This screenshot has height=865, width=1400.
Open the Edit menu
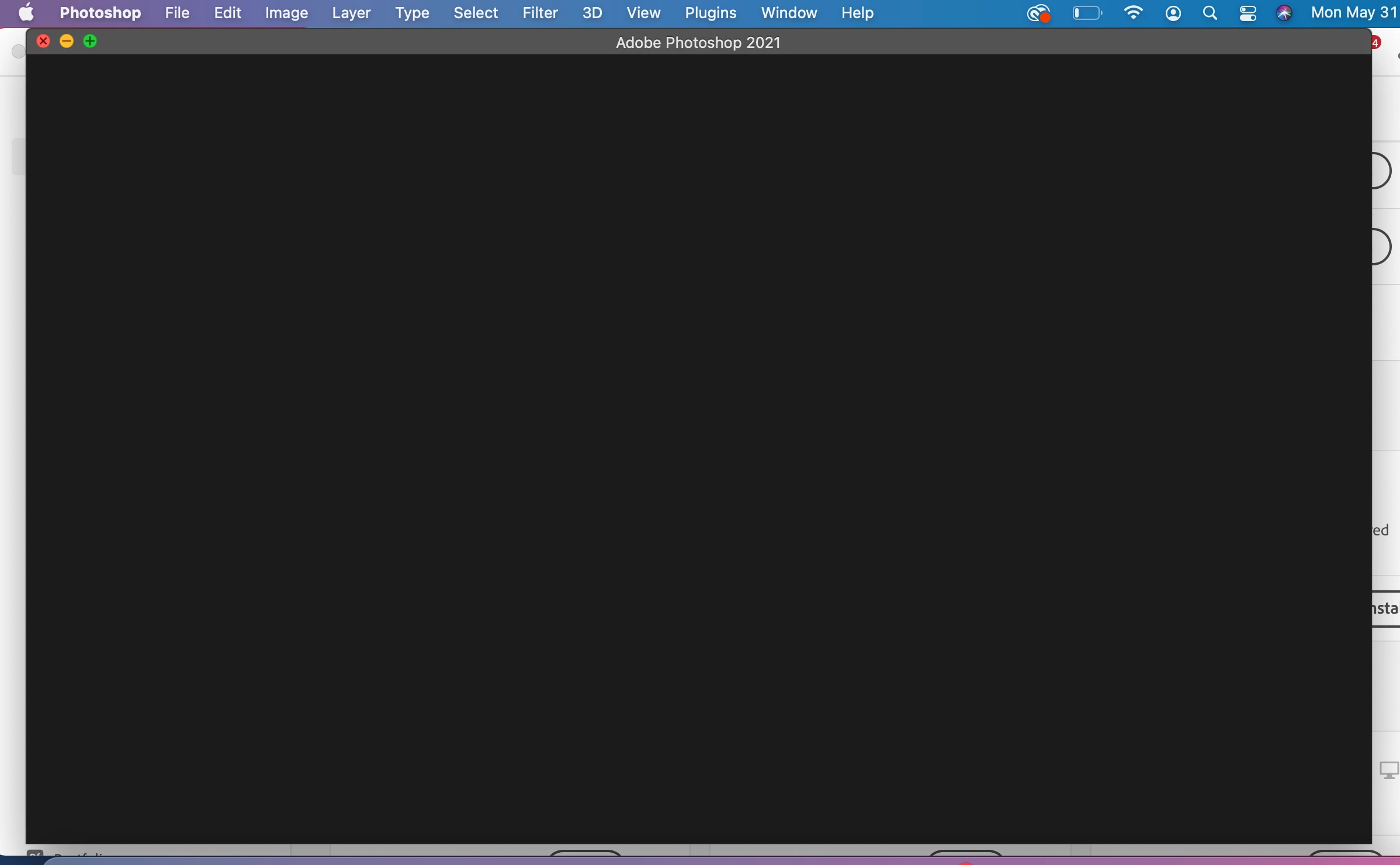pyautogui.click(x=227, y=13)
